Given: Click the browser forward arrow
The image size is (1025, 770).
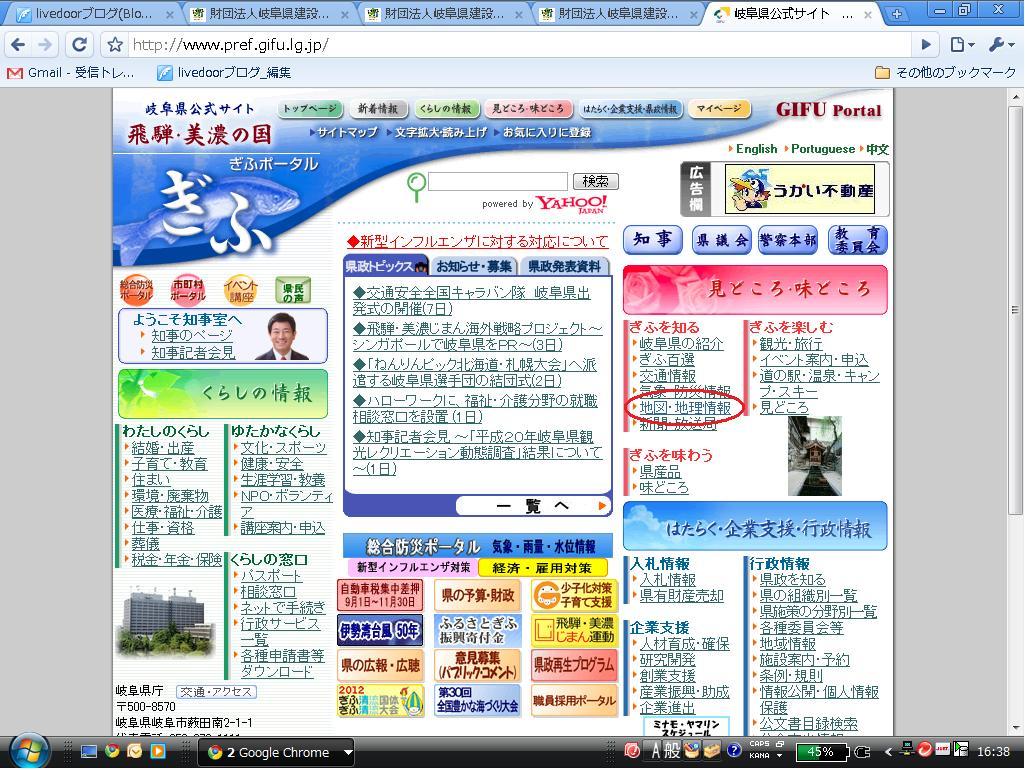Looking at the screenshot, I should click(x=45, y=44).
